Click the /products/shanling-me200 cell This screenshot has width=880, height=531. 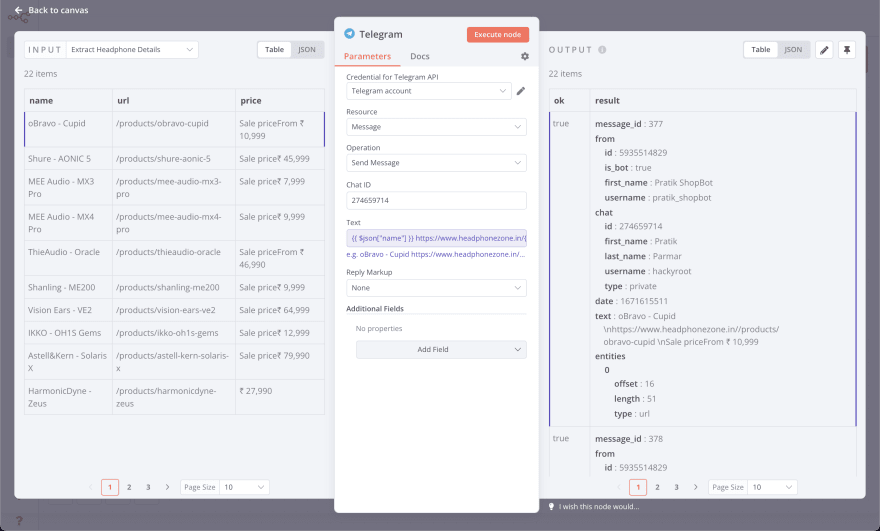click(174, 287)
